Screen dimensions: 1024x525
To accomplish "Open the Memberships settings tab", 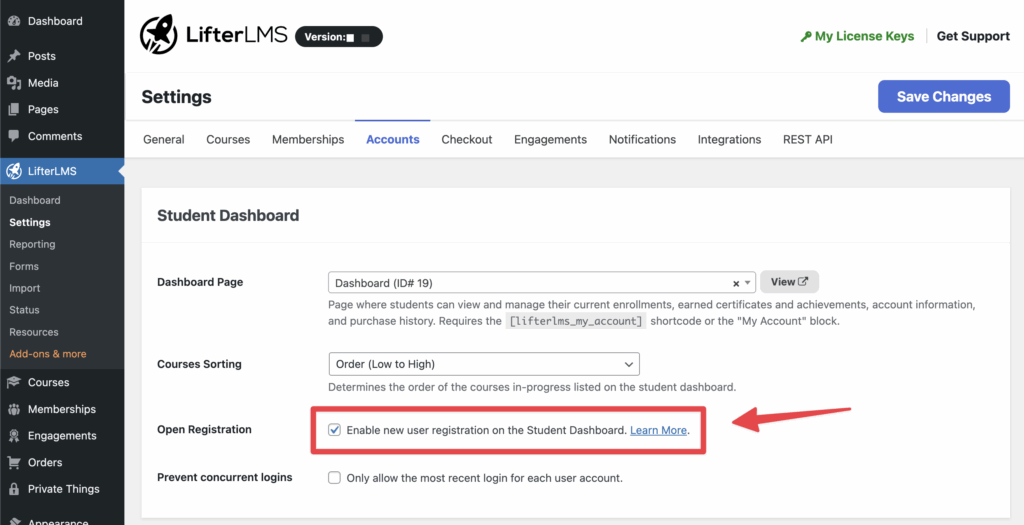I will click(308, 140).
